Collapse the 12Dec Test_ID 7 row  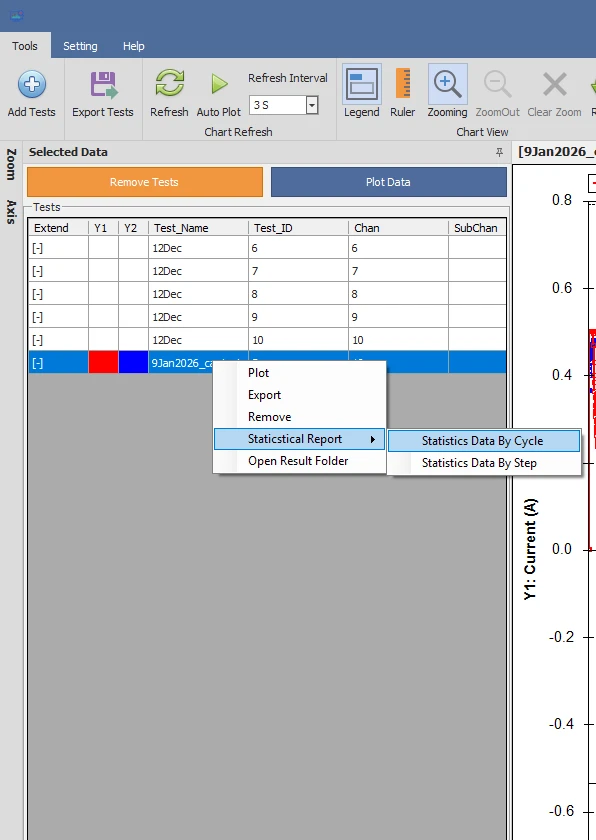(37, 271)
